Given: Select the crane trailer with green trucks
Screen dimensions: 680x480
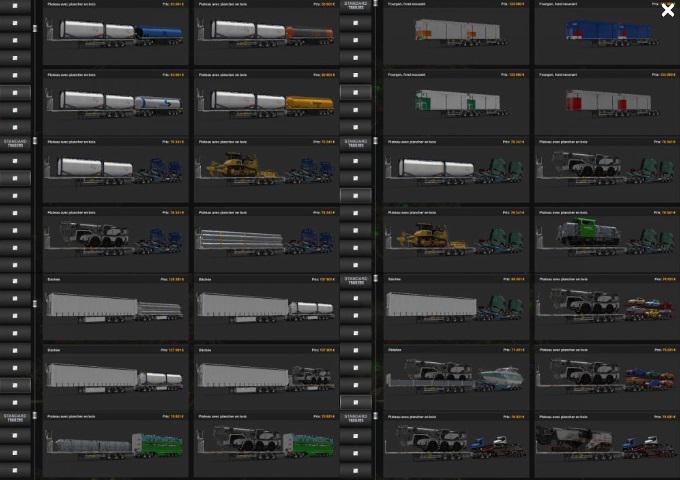Looking at the screenshot, I should [603, 169].
